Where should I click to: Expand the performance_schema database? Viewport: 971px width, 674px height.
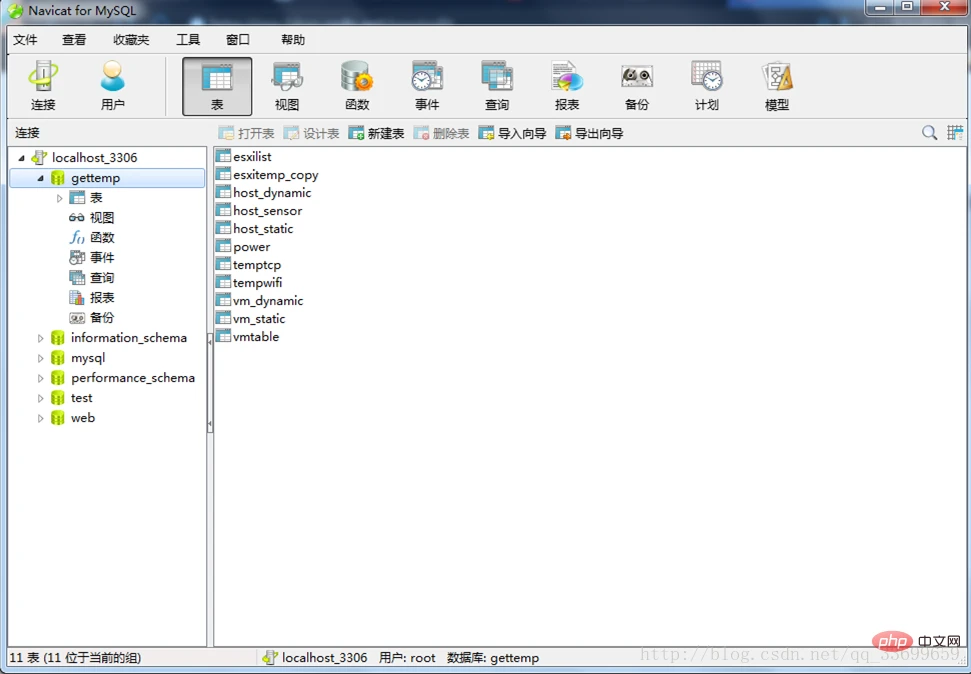coord(40,378)
